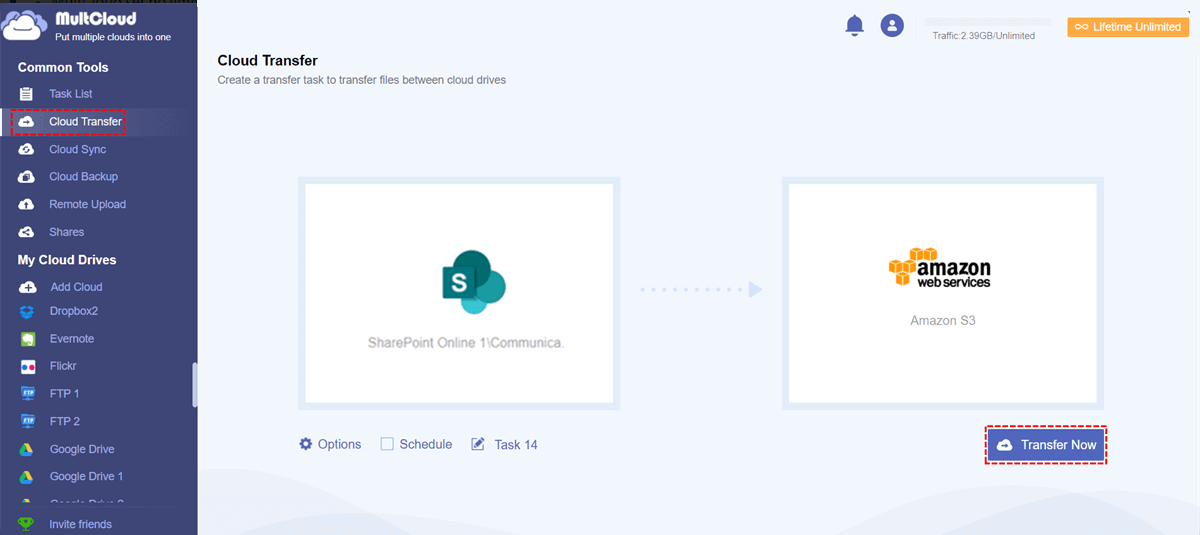Screen dimensions: 1200x535
Task: Click the Google Drive triangle icon
Action: [27, 449]
